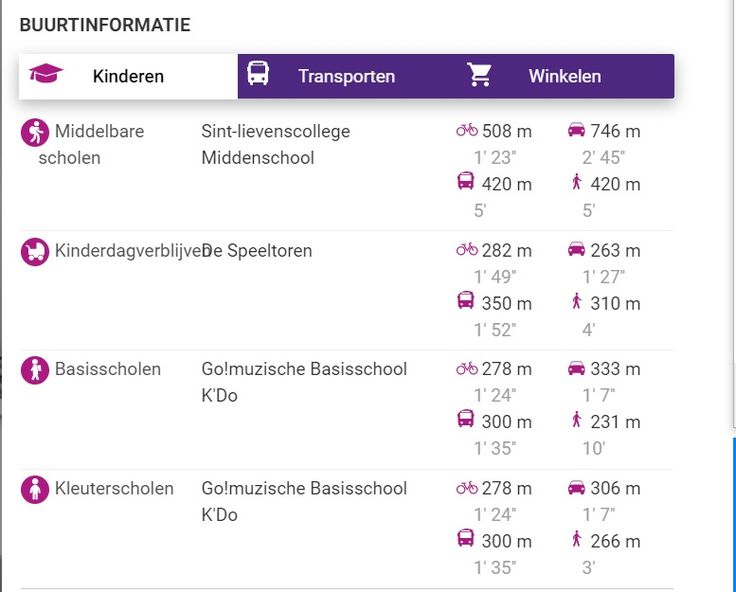This screenshot has width=736, height=592.
Task: Click the Kleuterscholen toddler icon
Action: pos(35,490)
